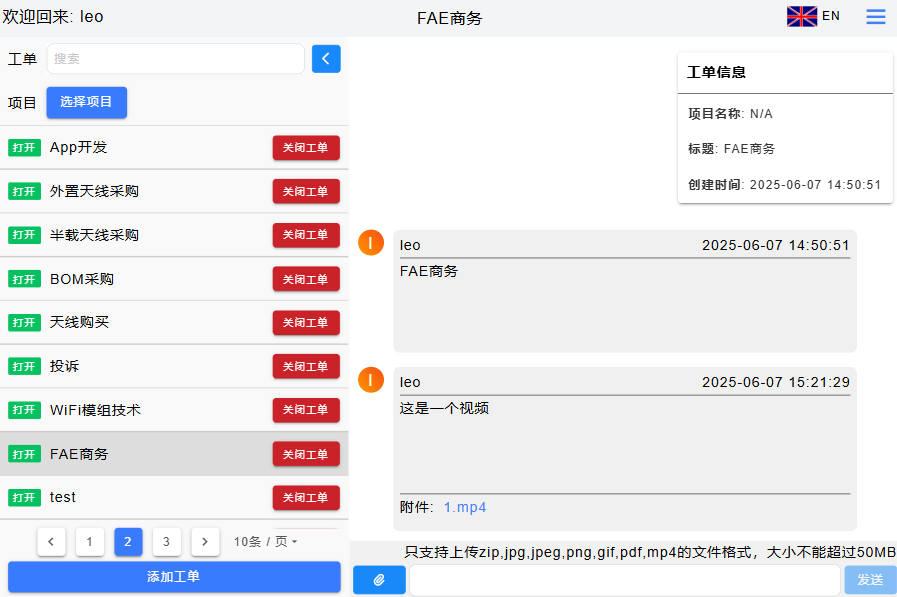Click the ticket search input field
Viewport: 897px width, 597px height.
click(x=175, y=59)
